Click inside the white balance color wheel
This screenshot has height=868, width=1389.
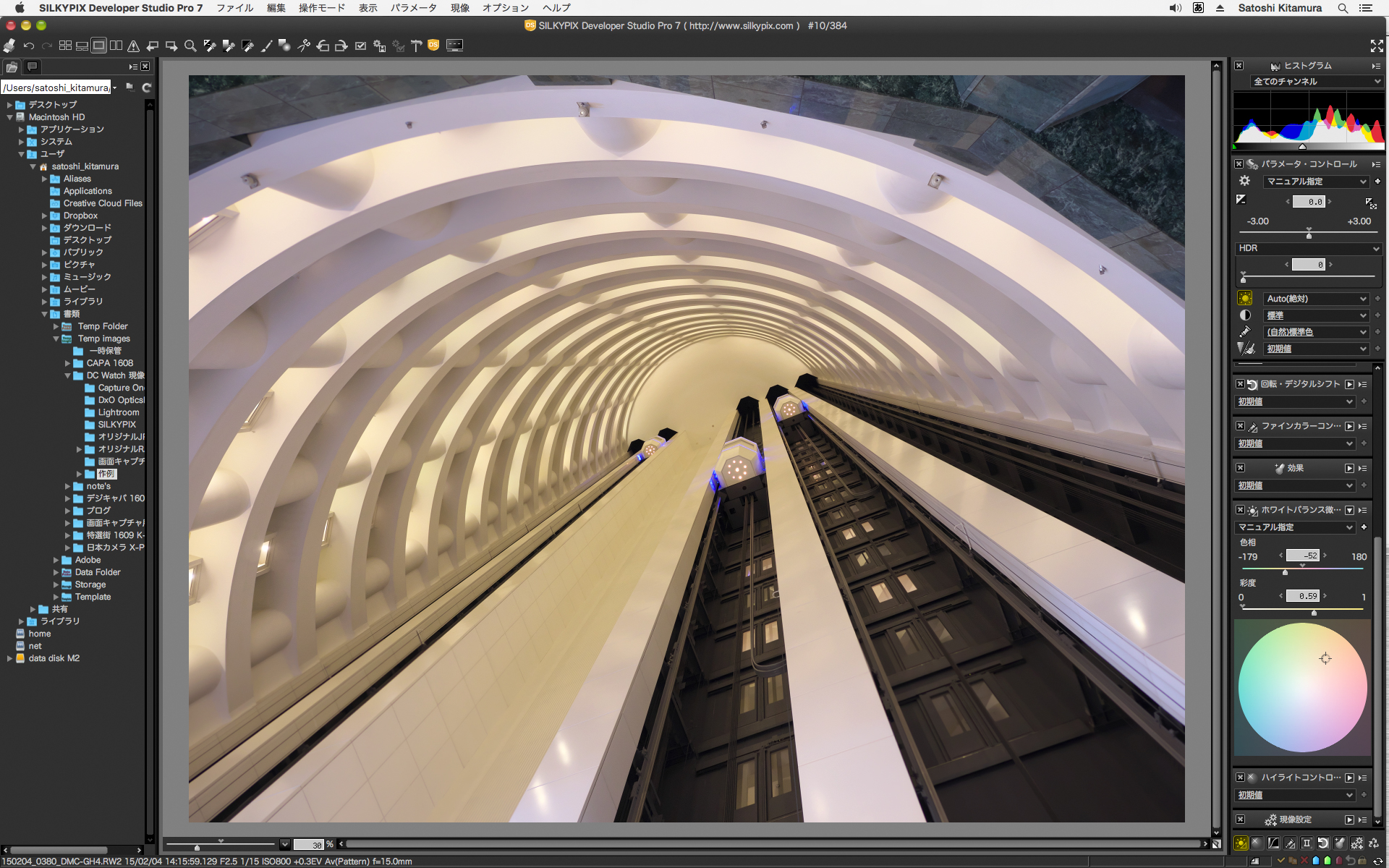(1302, 687)
